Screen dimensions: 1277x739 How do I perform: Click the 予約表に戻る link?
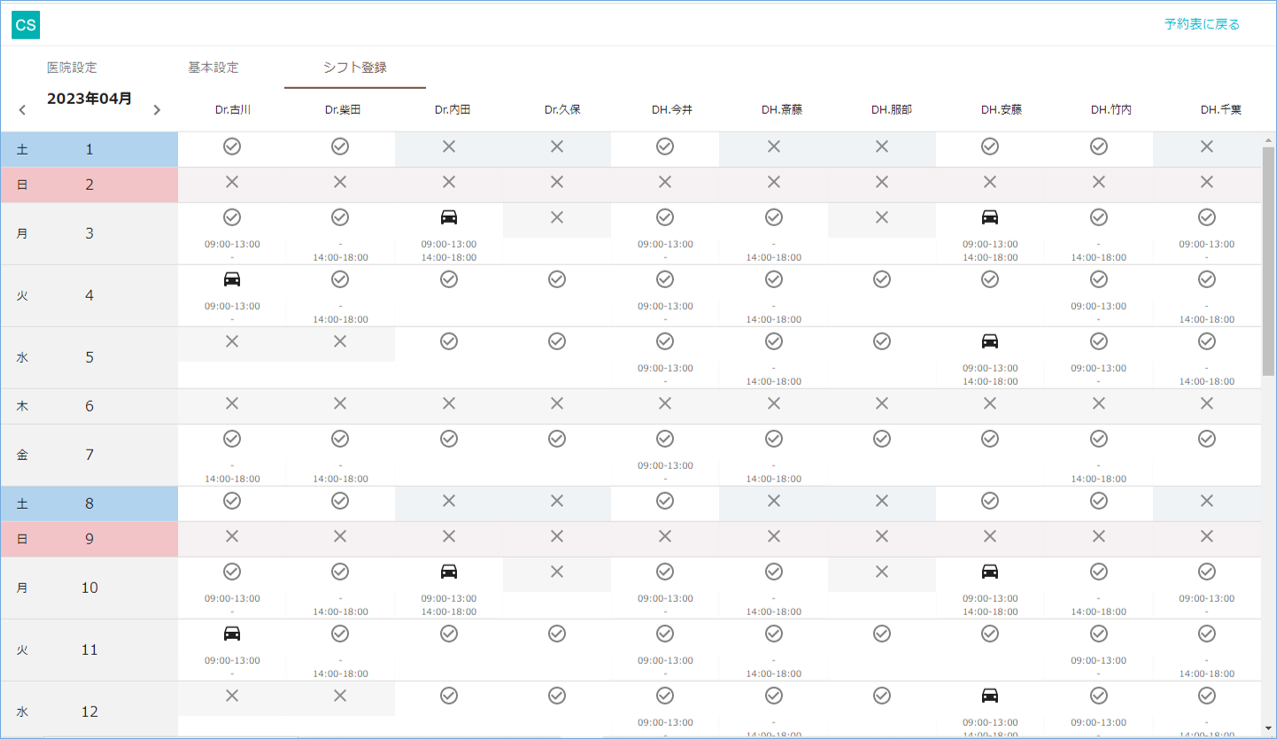pos(1201,24)
